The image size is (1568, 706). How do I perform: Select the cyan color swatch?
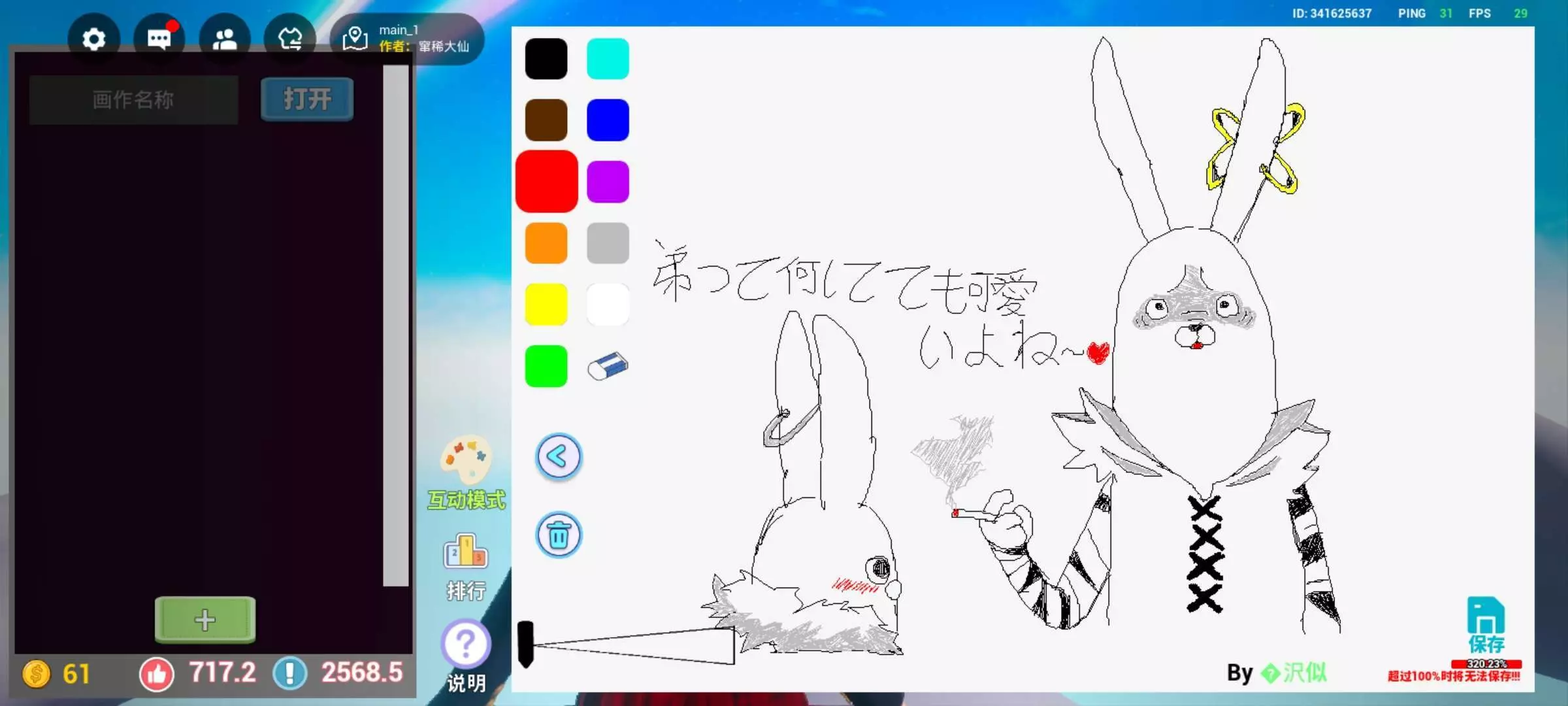(x=608, y=59)
